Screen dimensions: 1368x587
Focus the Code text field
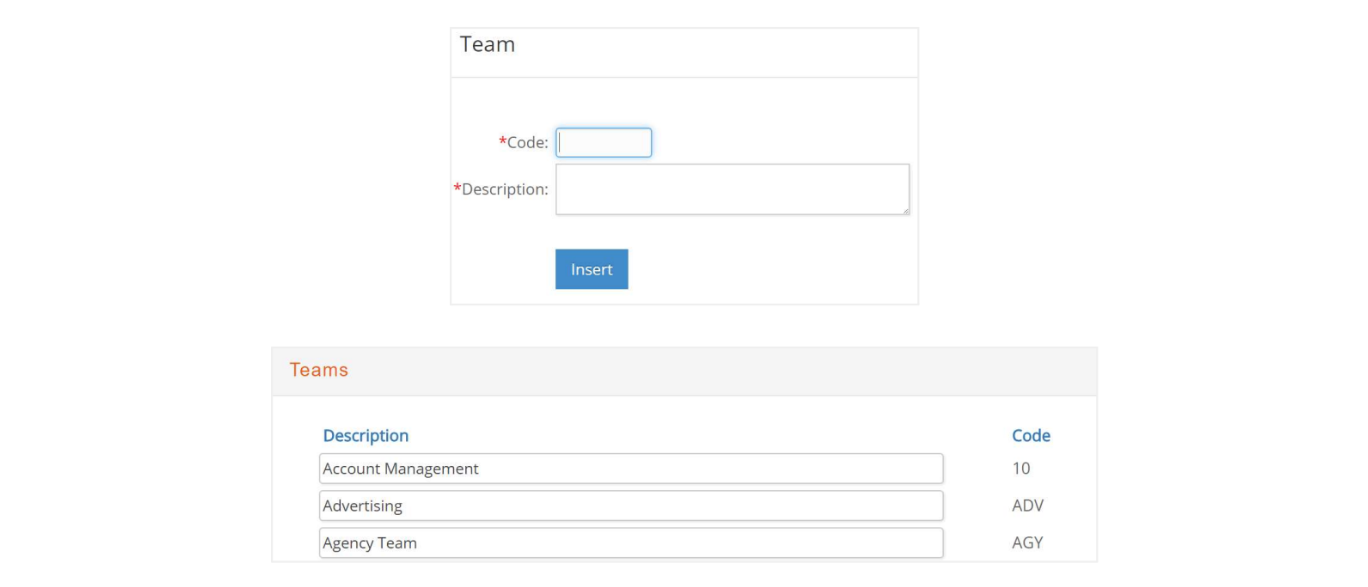click(603, 143)
